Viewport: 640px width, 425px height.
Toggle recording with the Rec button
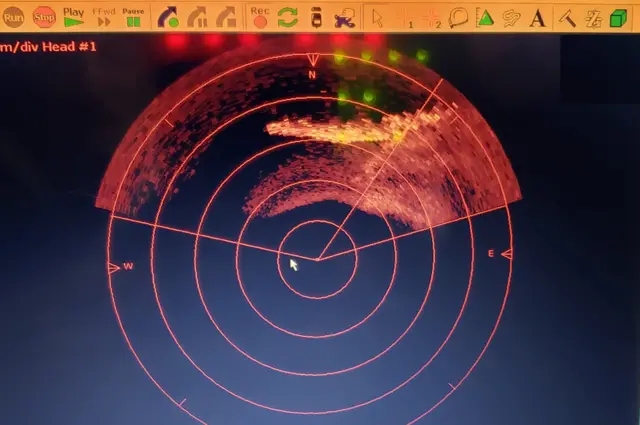(x=260, y=17)
